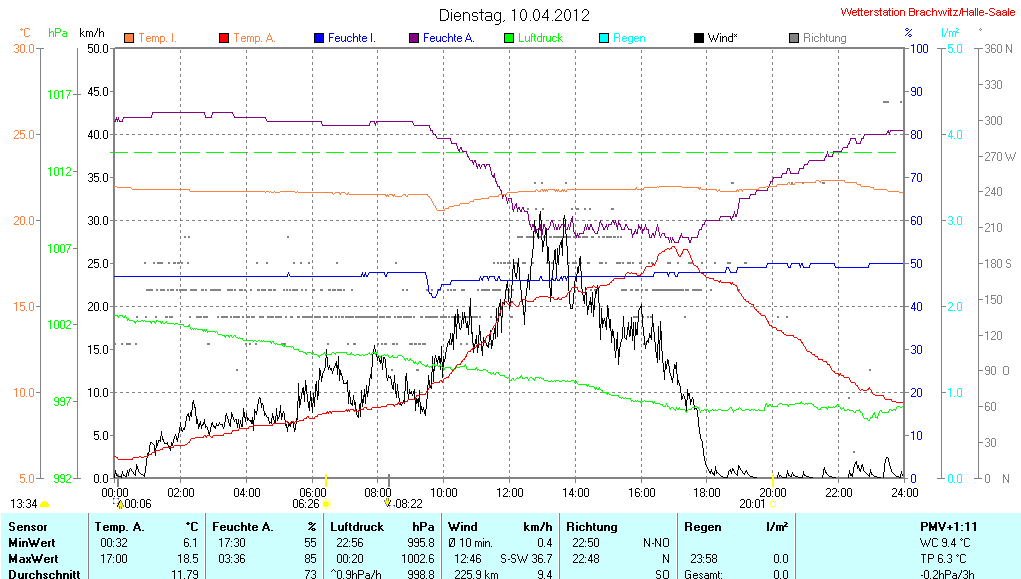The image size is (1021, 579).
Task: Click the gray Richtung legend square
Action: point(794,38)
